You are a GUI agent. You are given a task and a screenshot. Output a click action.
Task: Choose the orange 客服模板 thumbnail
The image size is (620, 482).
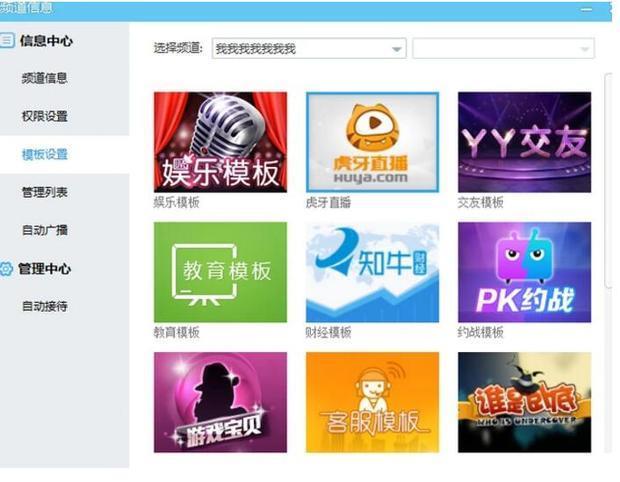[x=372, y=402]
